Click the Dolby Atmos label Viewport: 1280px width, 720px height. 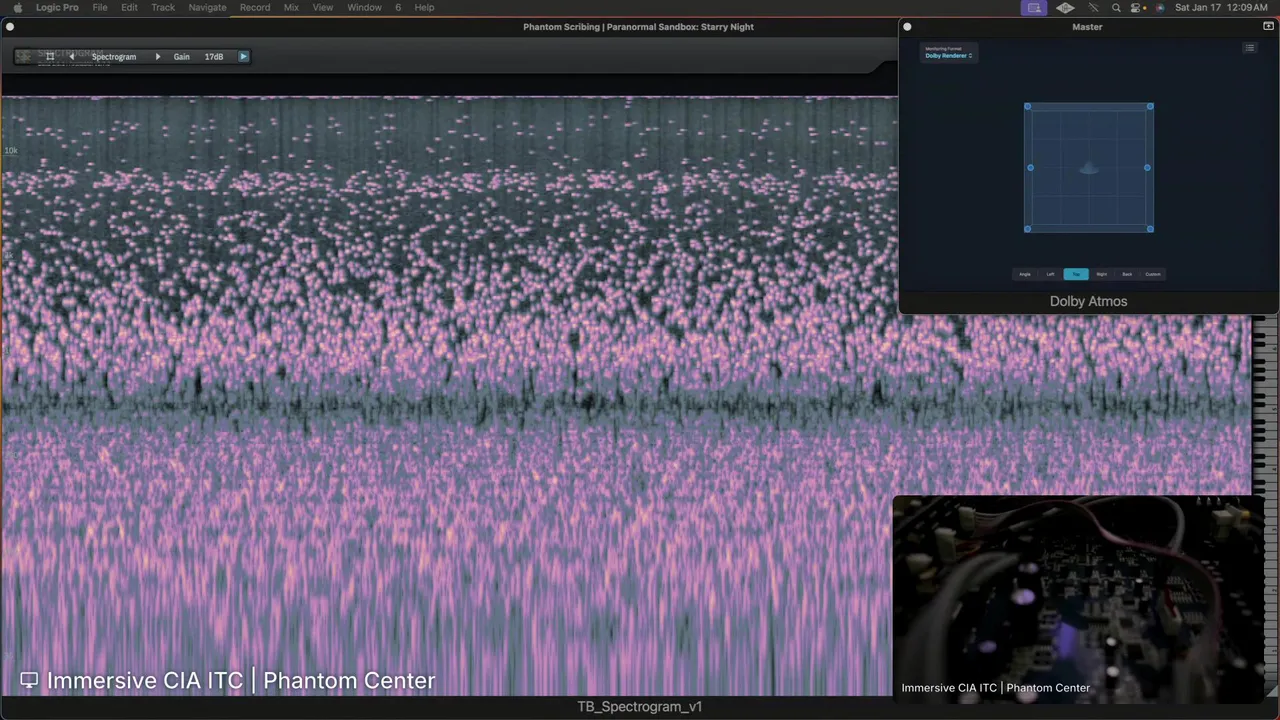pos(1088,301)
